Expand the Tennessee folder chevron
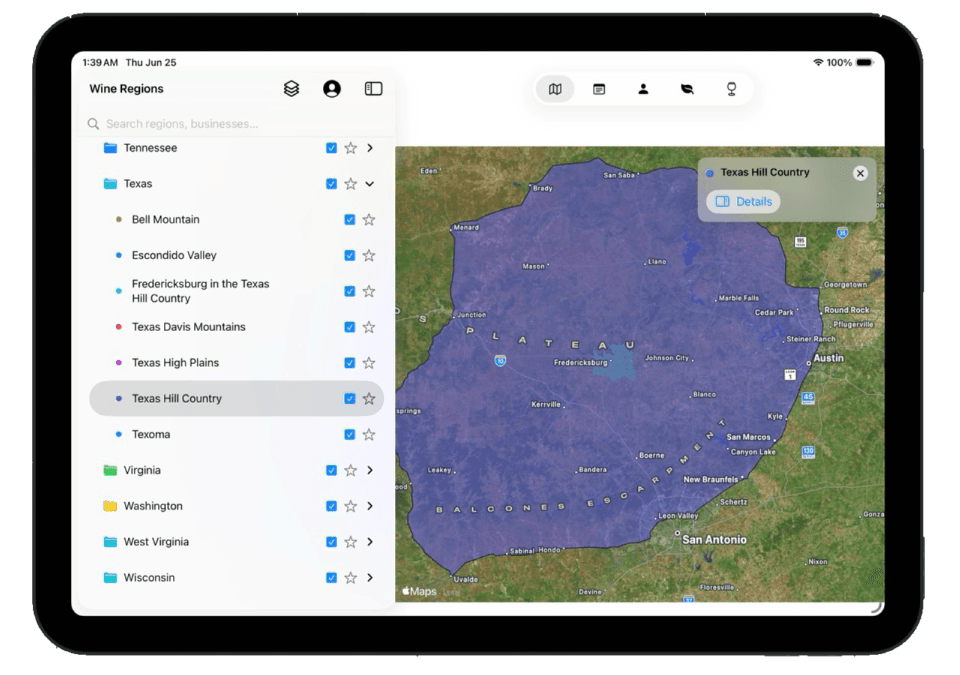This screenshot has width=960, height=675. pyautogui.click(x=370, y=148)
